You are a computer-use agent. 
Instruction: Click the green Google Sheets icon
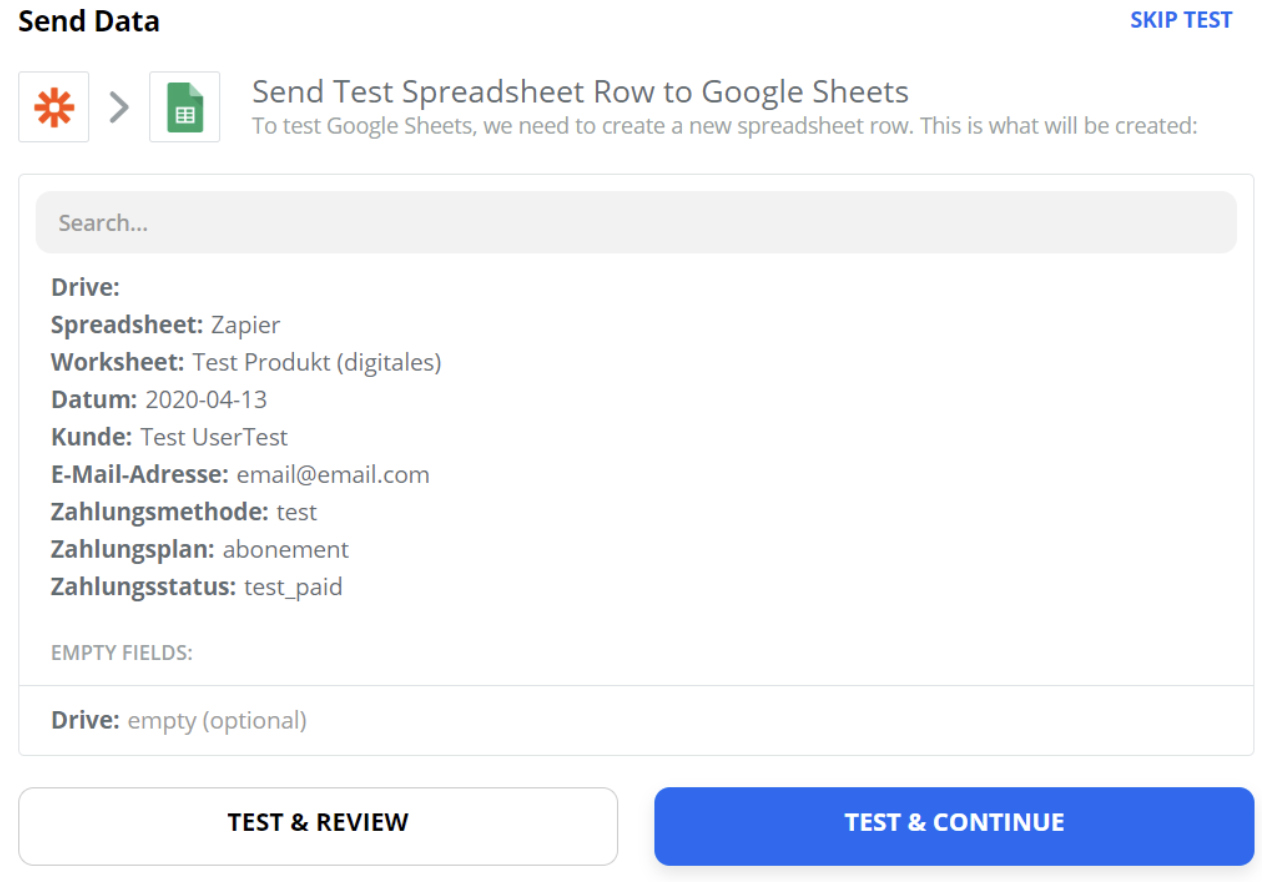pyautogui.click(x=184, y=107)
